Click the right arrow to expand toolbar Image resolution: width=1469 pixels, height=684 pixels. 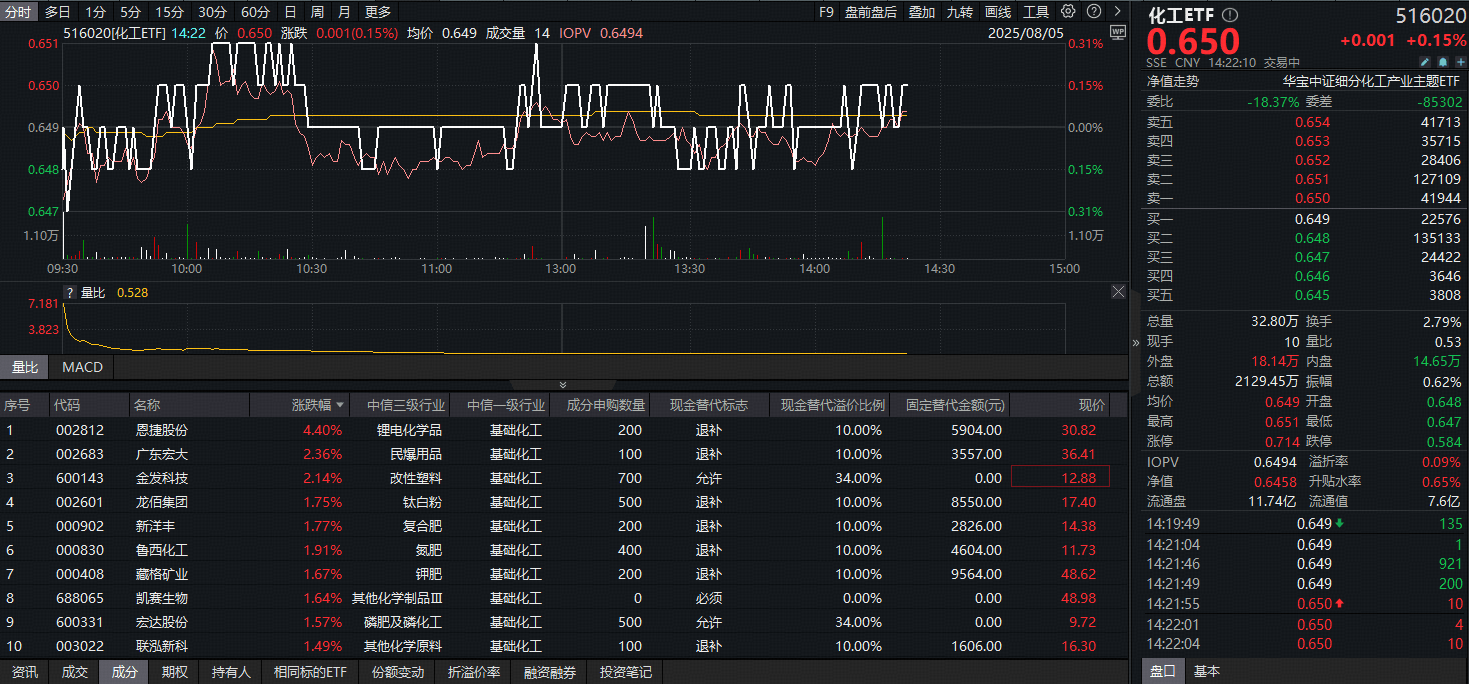(x=1117, y=12)
